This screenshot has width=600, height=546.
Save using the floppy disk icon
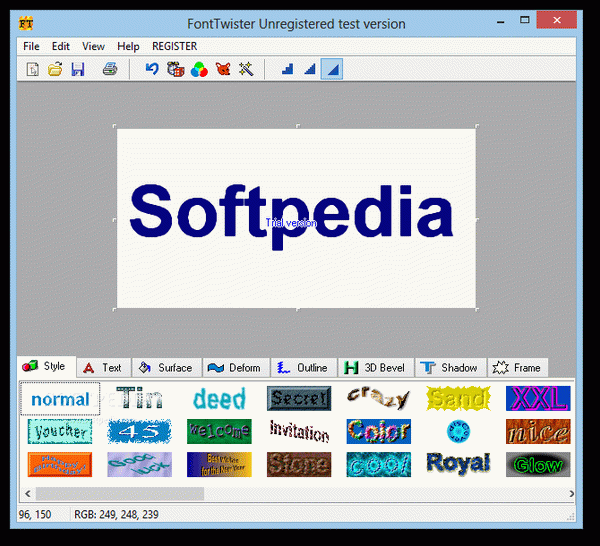point(77,69)
